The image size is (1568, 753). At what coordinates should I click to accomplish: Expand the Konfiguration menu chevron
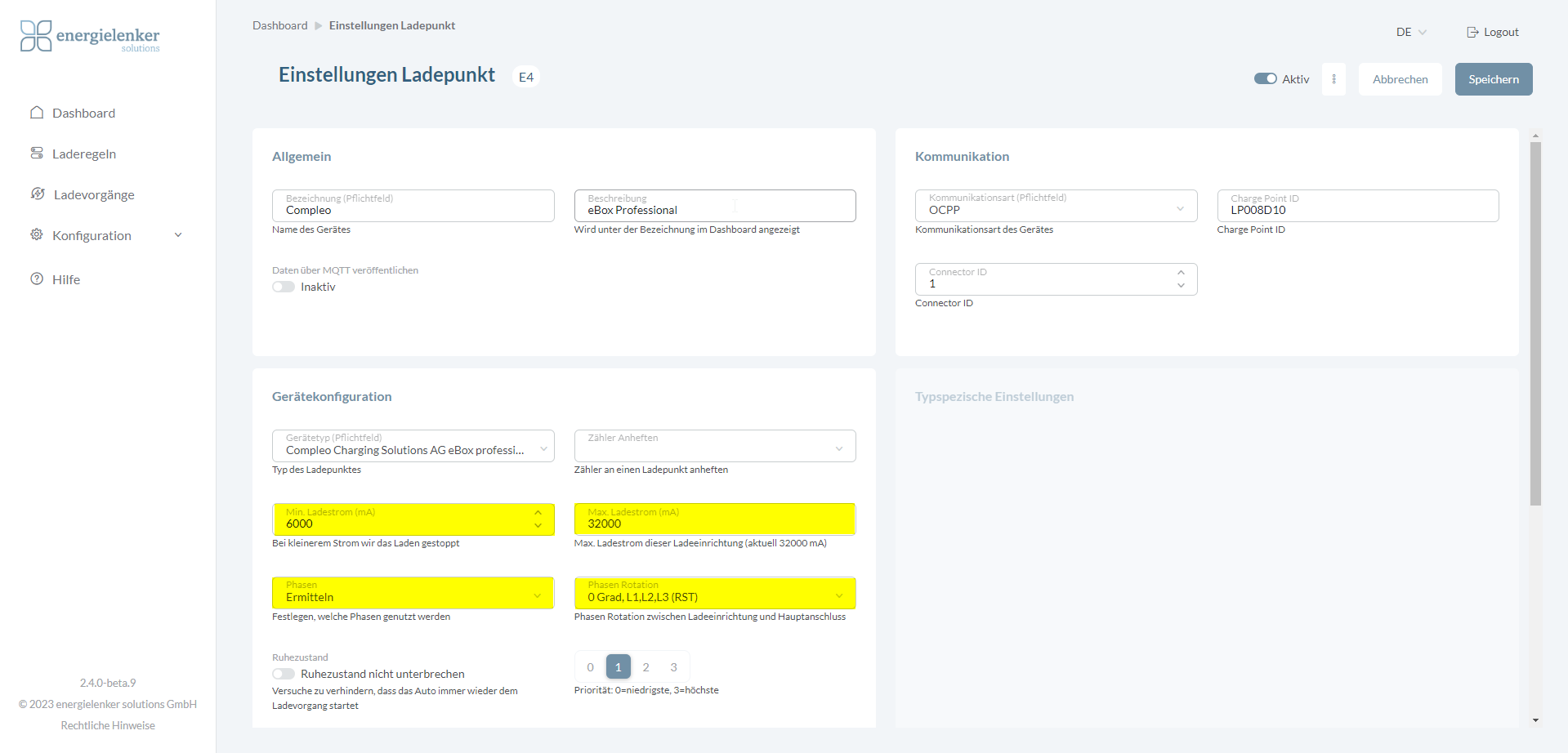[x=178, y=235]
